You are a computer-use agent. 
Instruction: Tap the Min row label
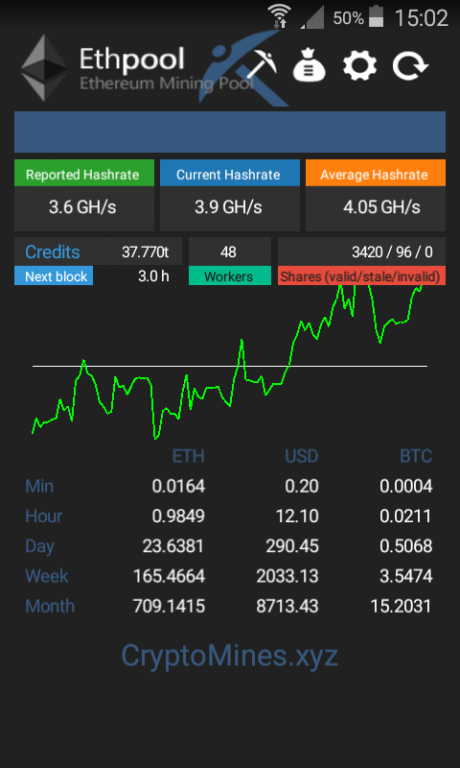tap(39, 486)
